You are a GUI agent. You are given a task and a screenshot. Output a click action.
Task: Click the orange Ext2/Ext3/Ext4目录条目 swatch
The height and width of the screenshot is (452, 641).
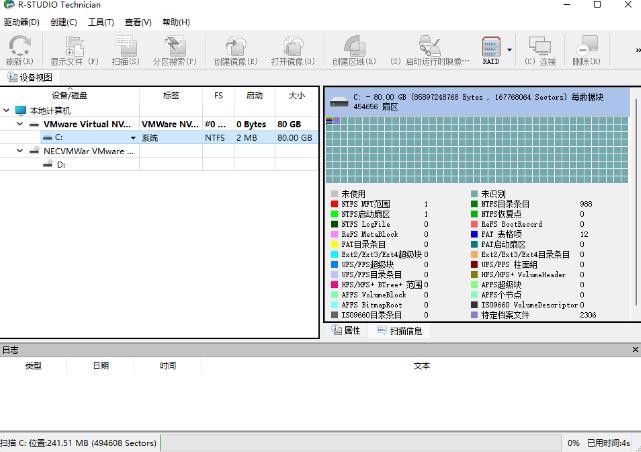click(474, 254)
